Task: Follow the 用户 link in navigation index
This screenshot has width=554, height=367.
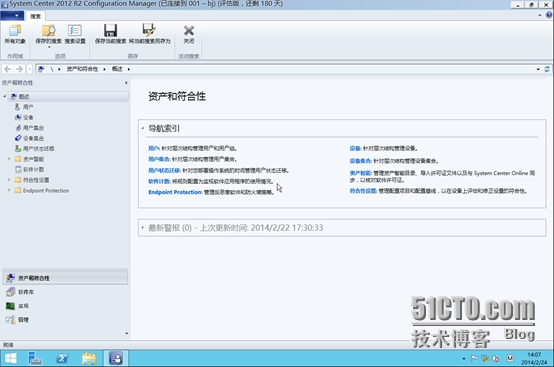Action: tap(154, 148)
